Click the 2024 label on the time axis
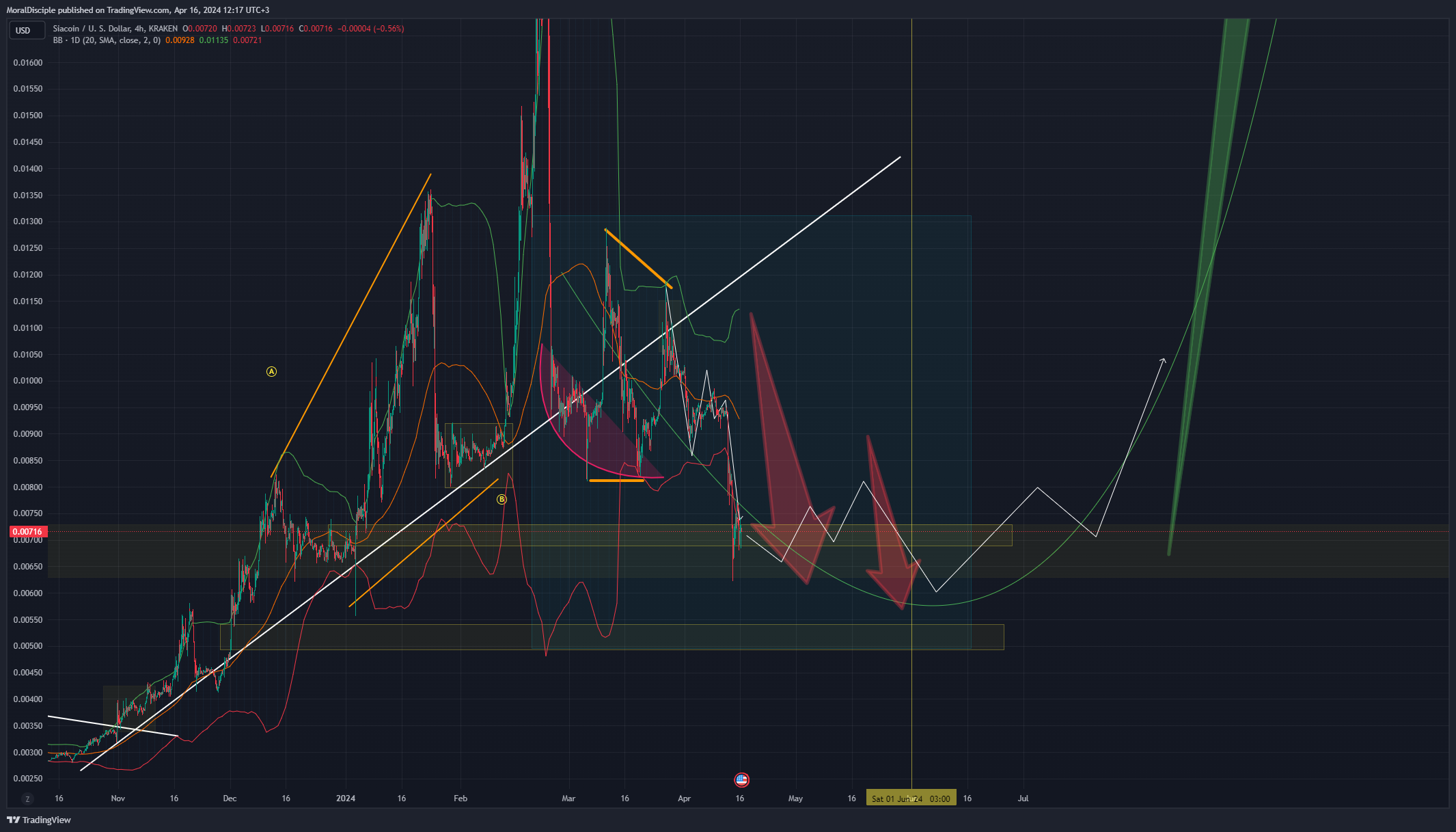 346,799
